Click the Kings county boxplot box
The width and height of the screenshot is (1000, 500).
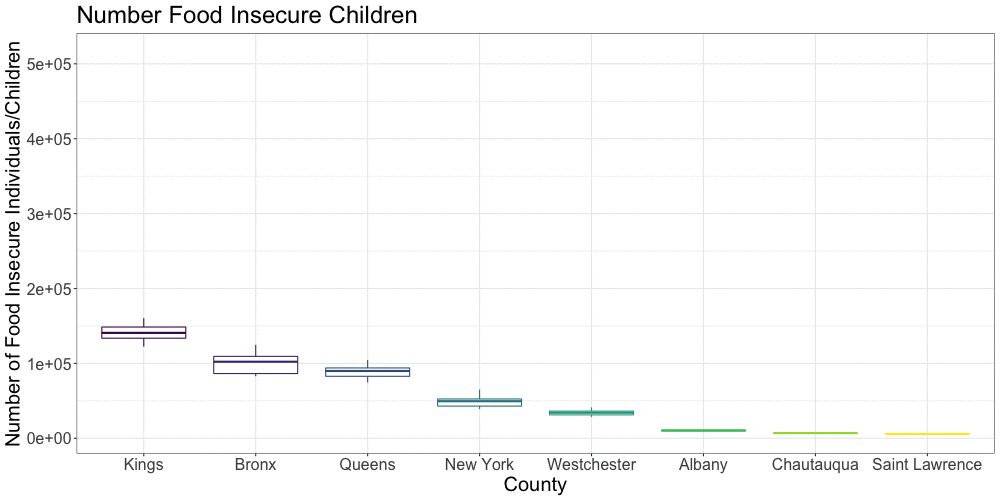pyautogui.click(x=144, y=332)
